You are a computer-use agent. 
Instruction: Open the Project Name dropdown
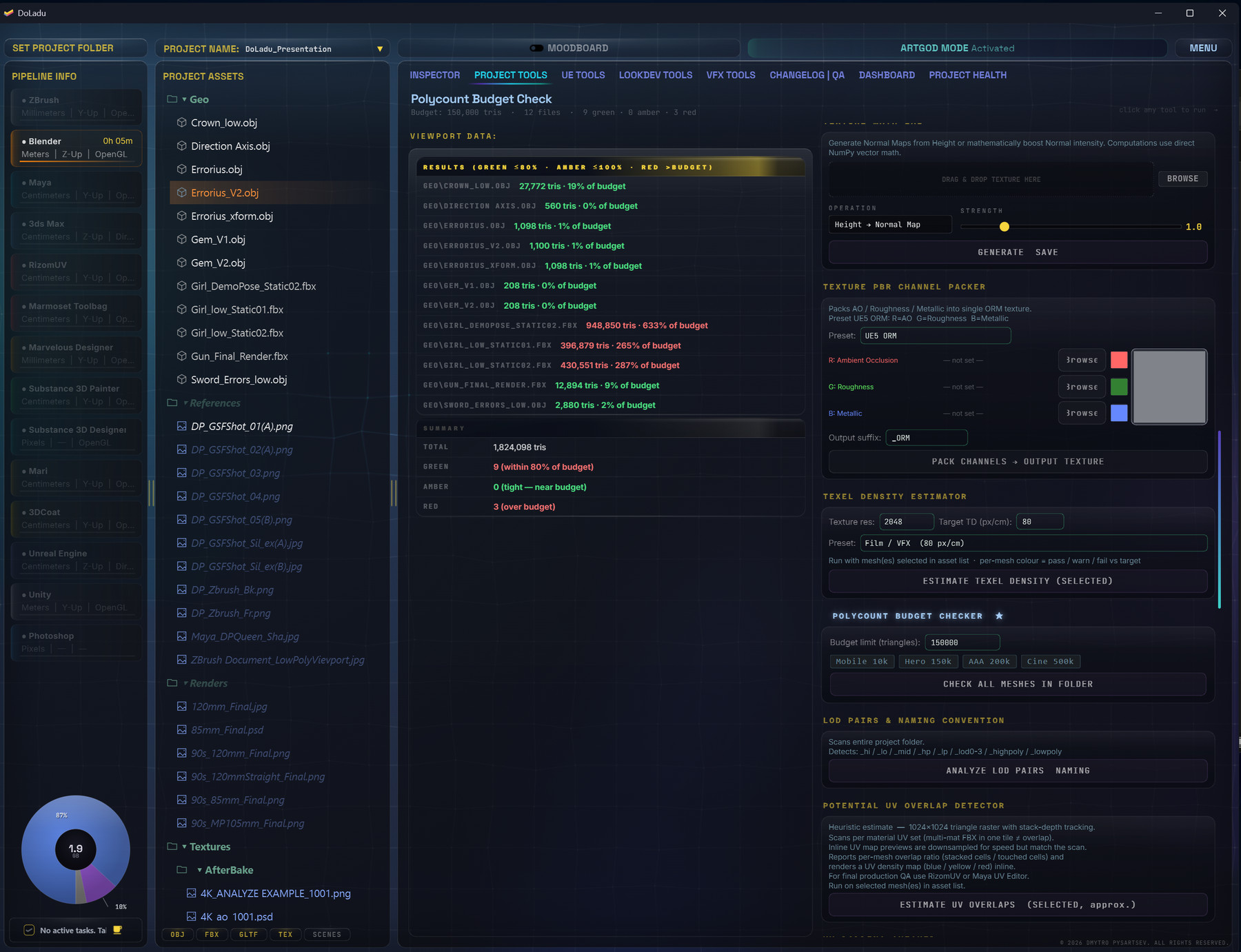click(379, 49)
